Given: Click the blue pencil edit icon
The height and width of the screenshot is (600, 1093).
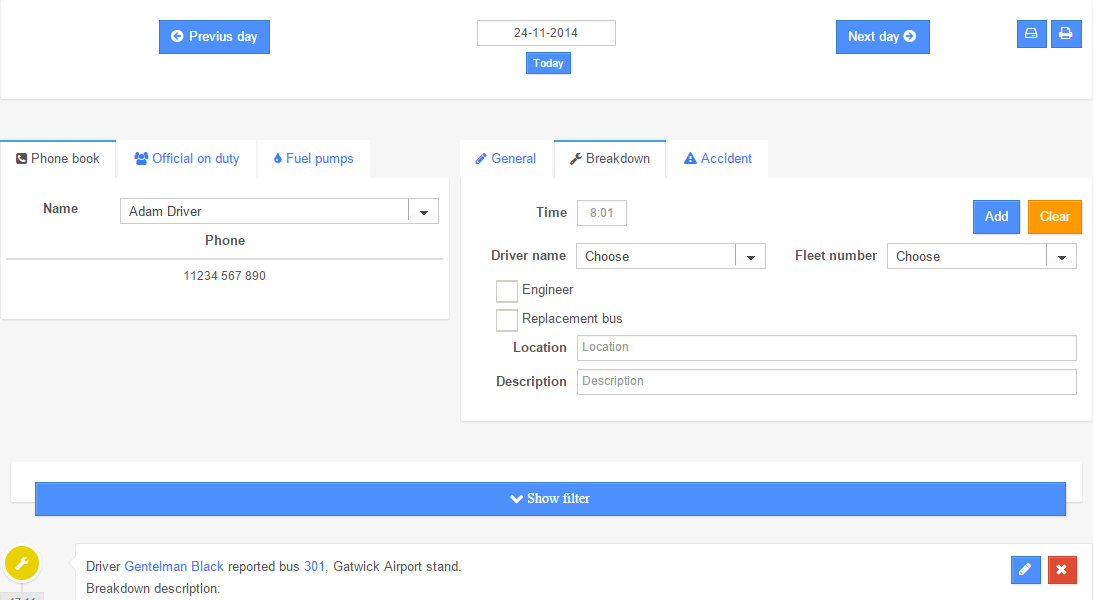Looking at the screenshot, I should coord(1025,570).
